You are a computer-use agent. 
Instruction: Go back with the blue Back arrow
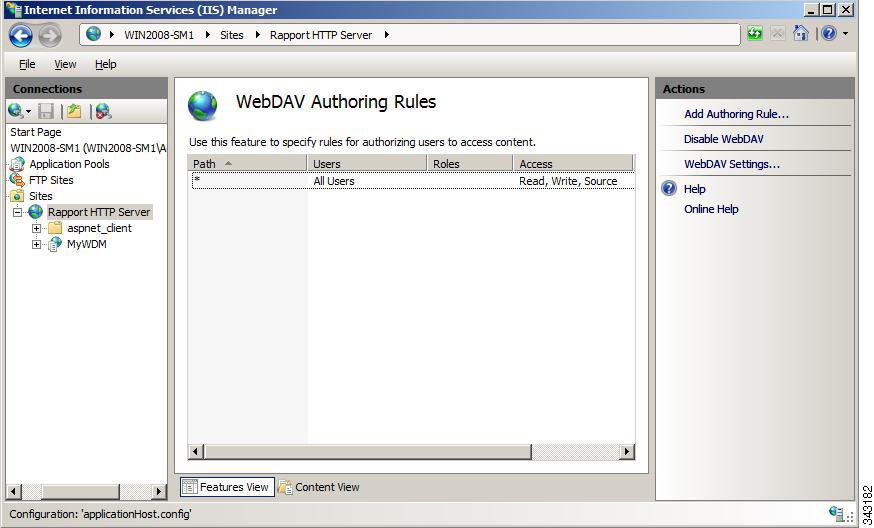tap(21, 36)
